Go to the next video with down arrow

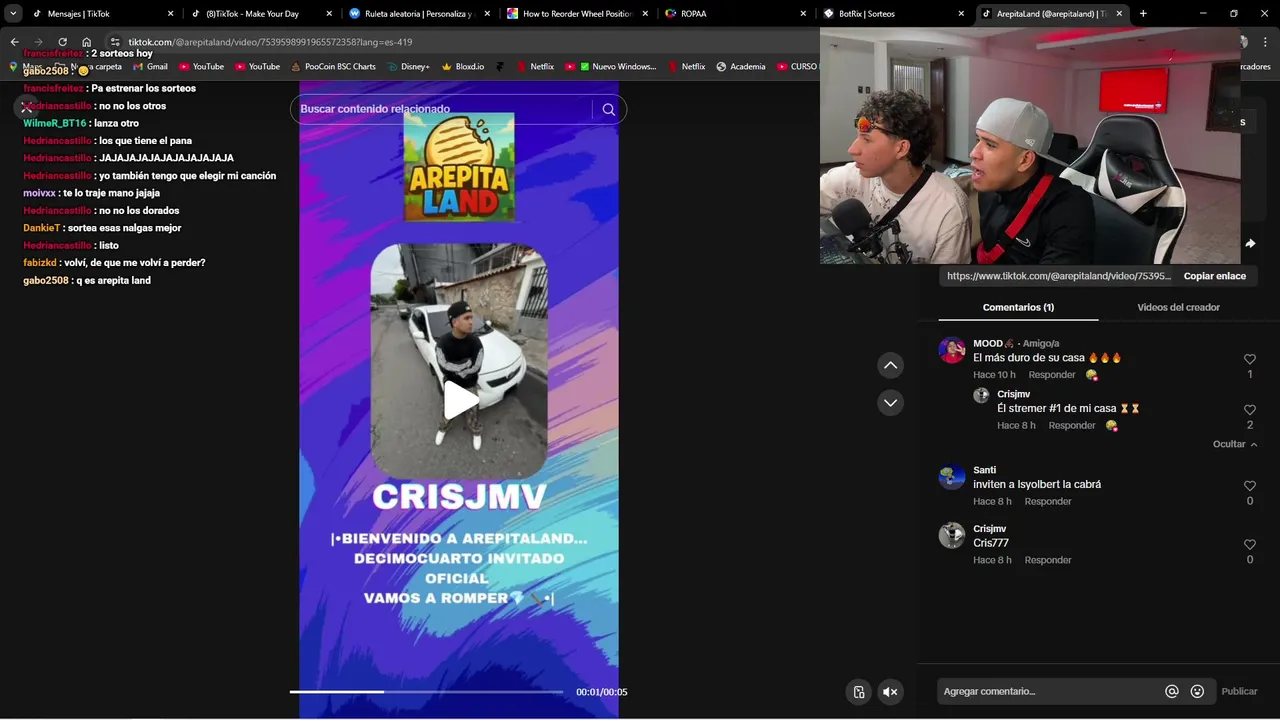pyautogui.click(x=890, y=403)
